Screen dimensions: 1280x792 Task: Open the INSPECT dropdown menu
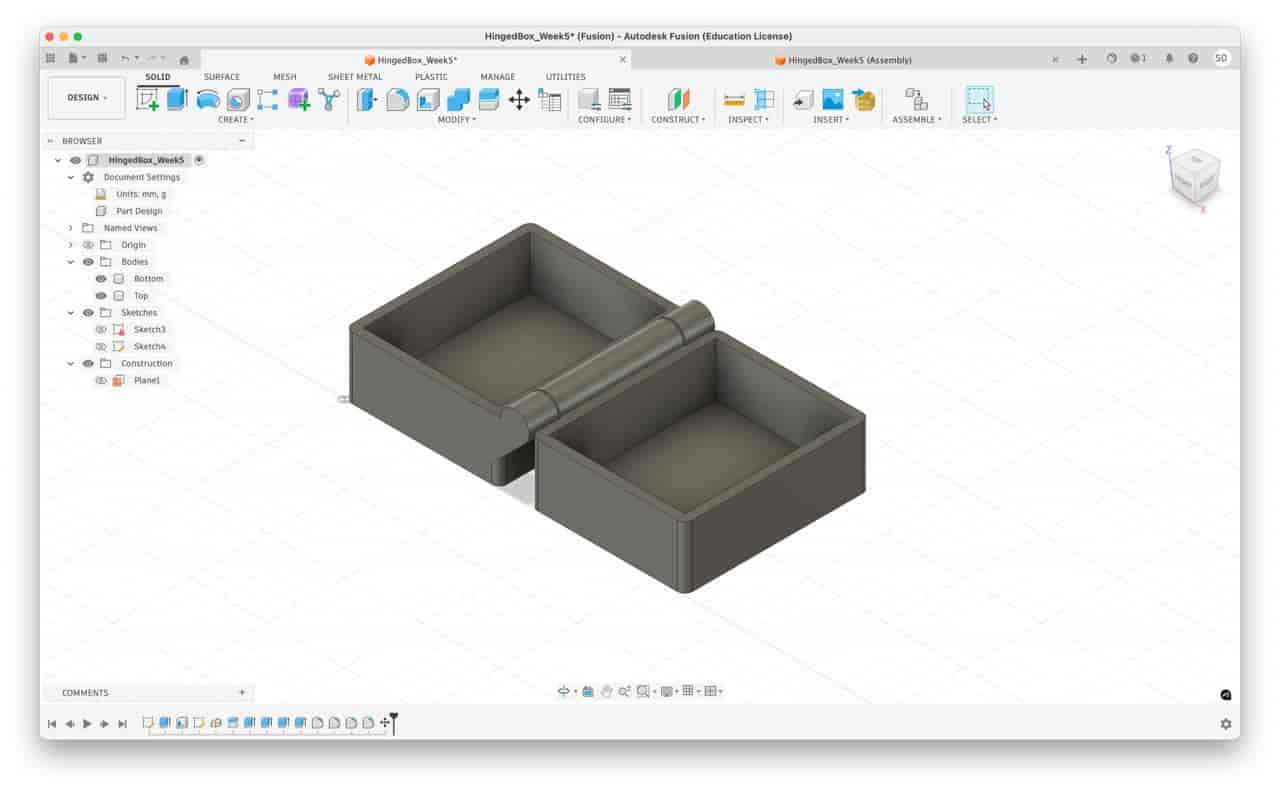coord(749,120)
